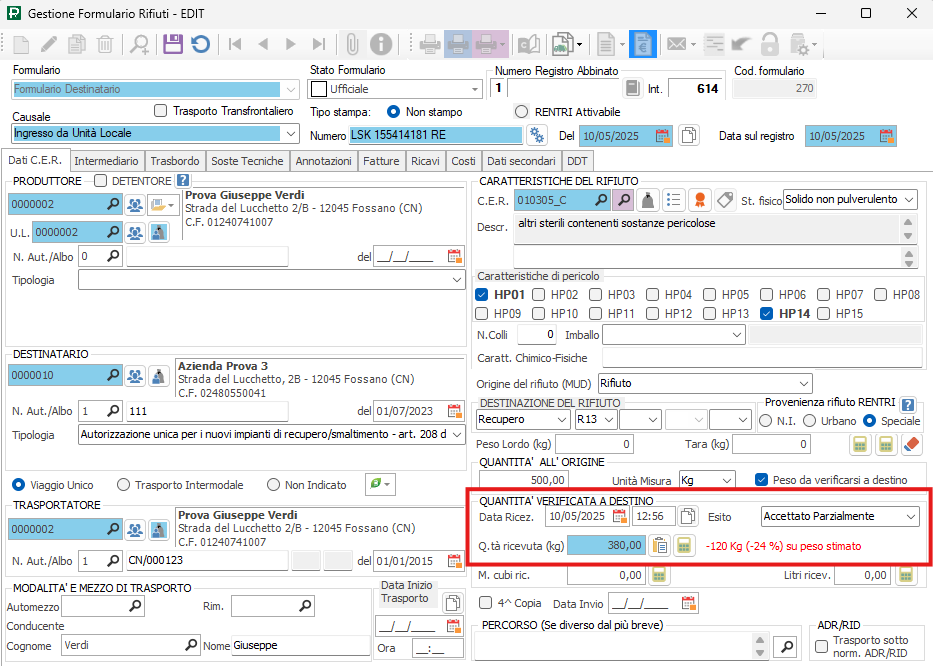This screenshot has width=934, height=666.
Task: Open calendar picker for Data Ricez.
Action: point(619,516)
